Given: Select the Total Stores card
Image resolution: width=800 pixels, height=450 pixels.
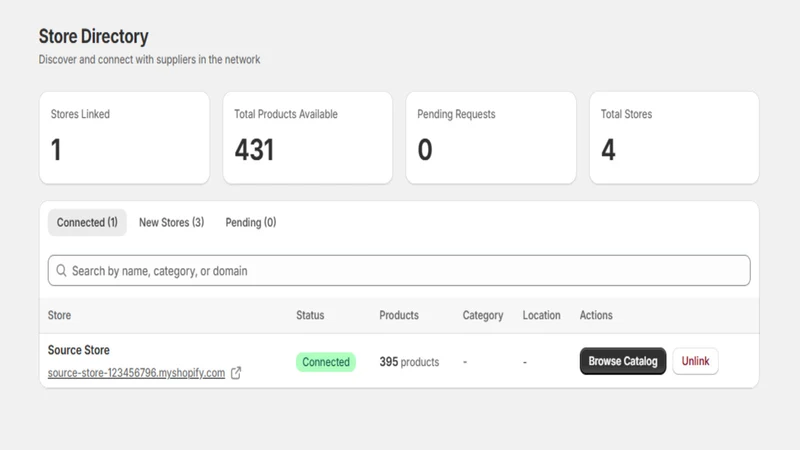Looking at the screenshot, I should point(674,138).
